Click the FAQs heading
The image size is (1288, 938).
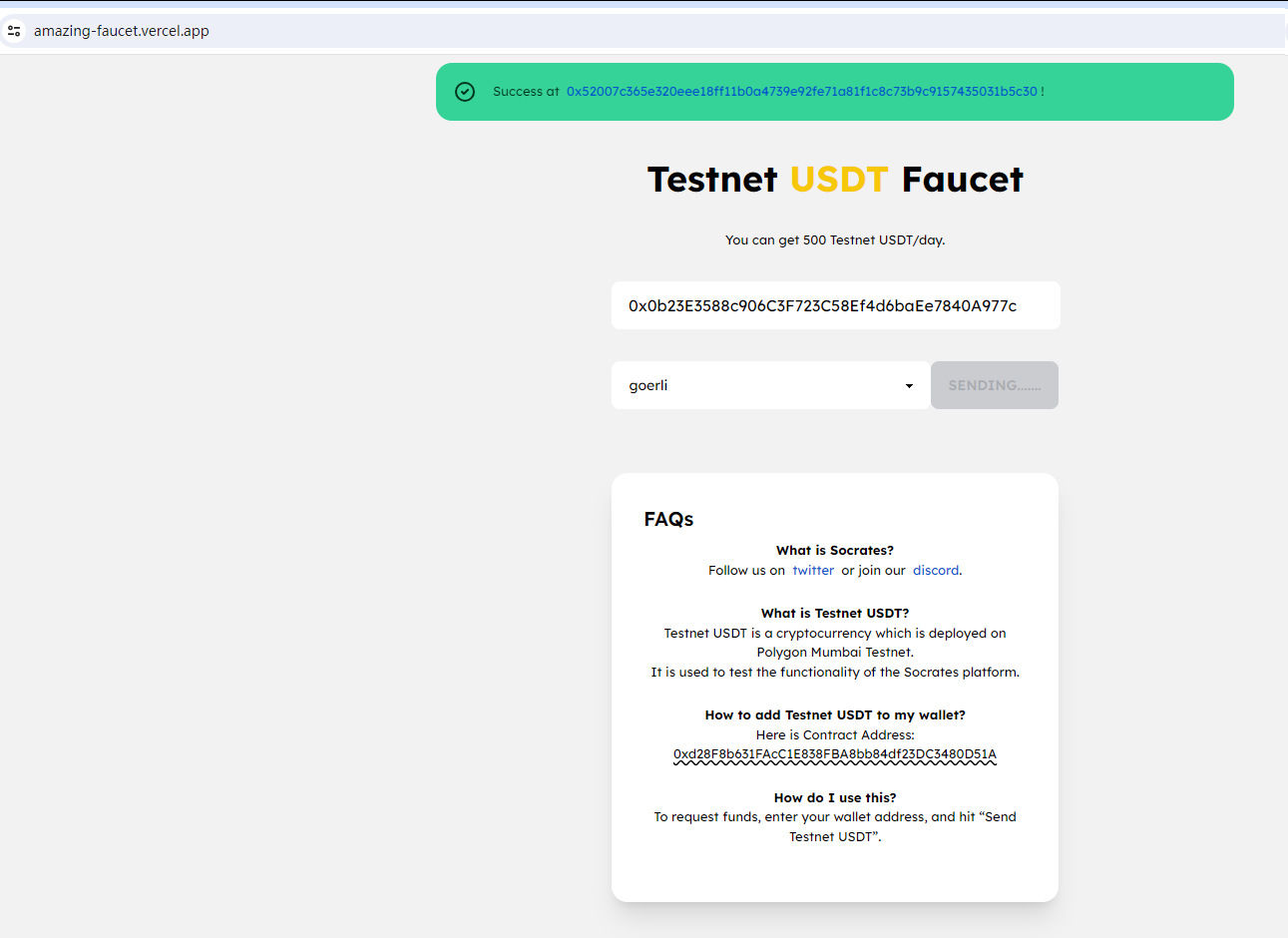668,519
